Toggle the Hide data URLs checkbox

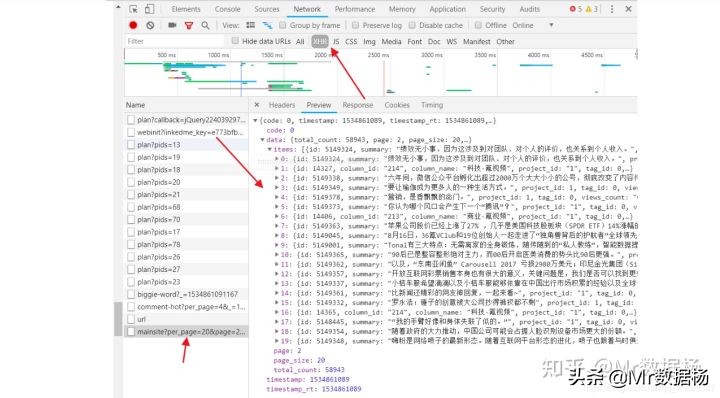(x=235, y=41)
